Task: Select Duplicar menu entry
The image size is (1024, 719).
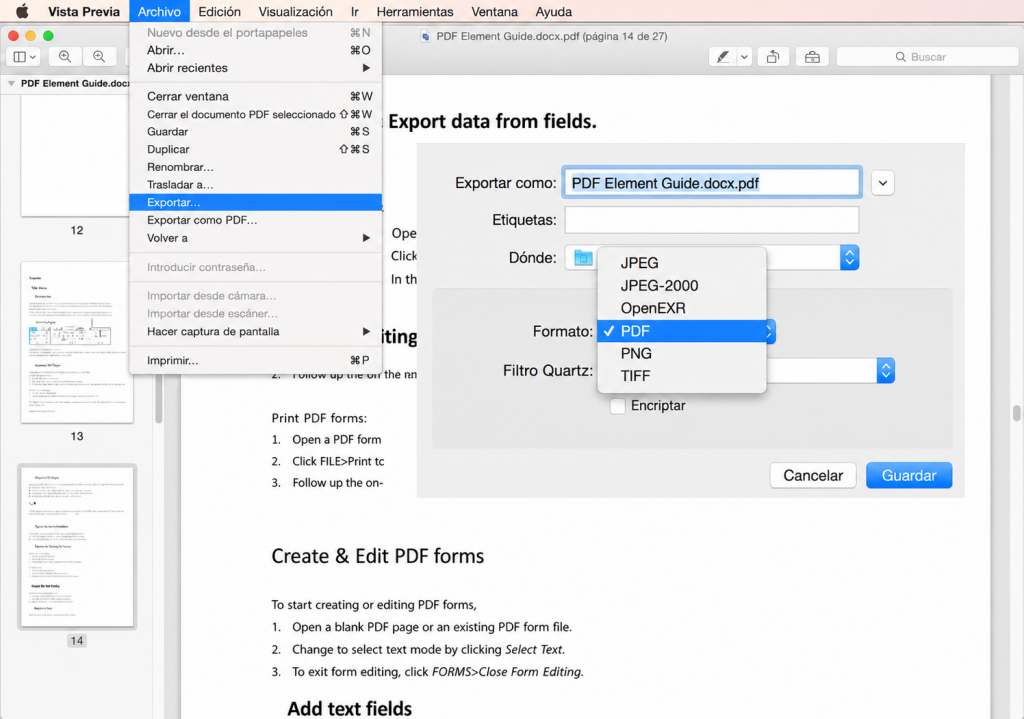Action: [x=255, y=150]
